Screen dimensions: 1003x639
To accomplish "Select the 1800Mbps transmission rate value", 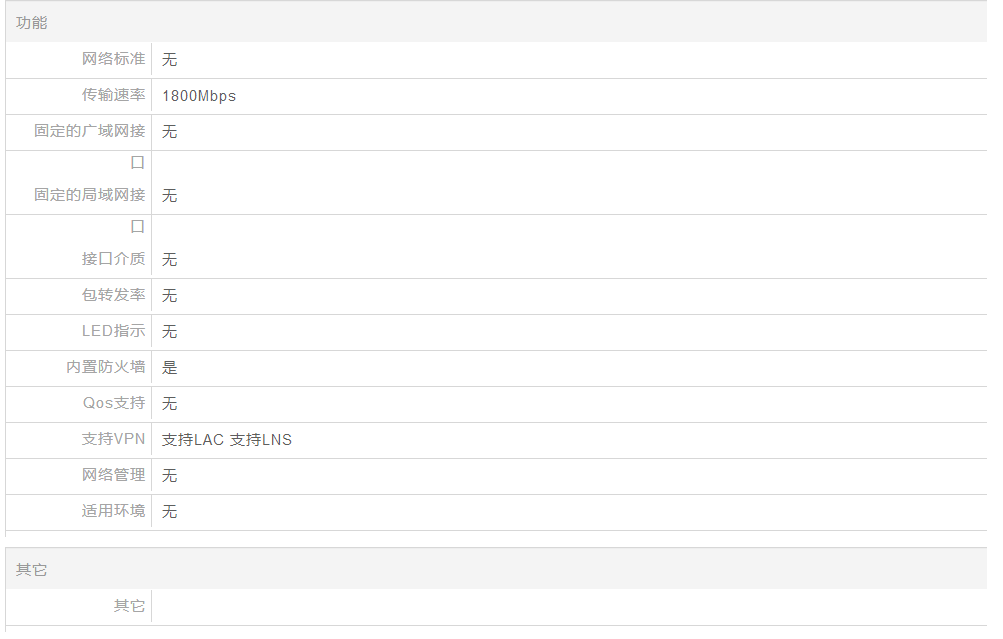I will (x=199, y=96).
